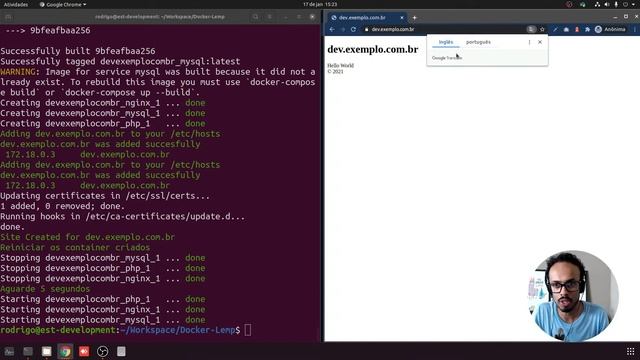Open a new Chrome tab
The image size is (640, 360).
(x=414, y=18)
